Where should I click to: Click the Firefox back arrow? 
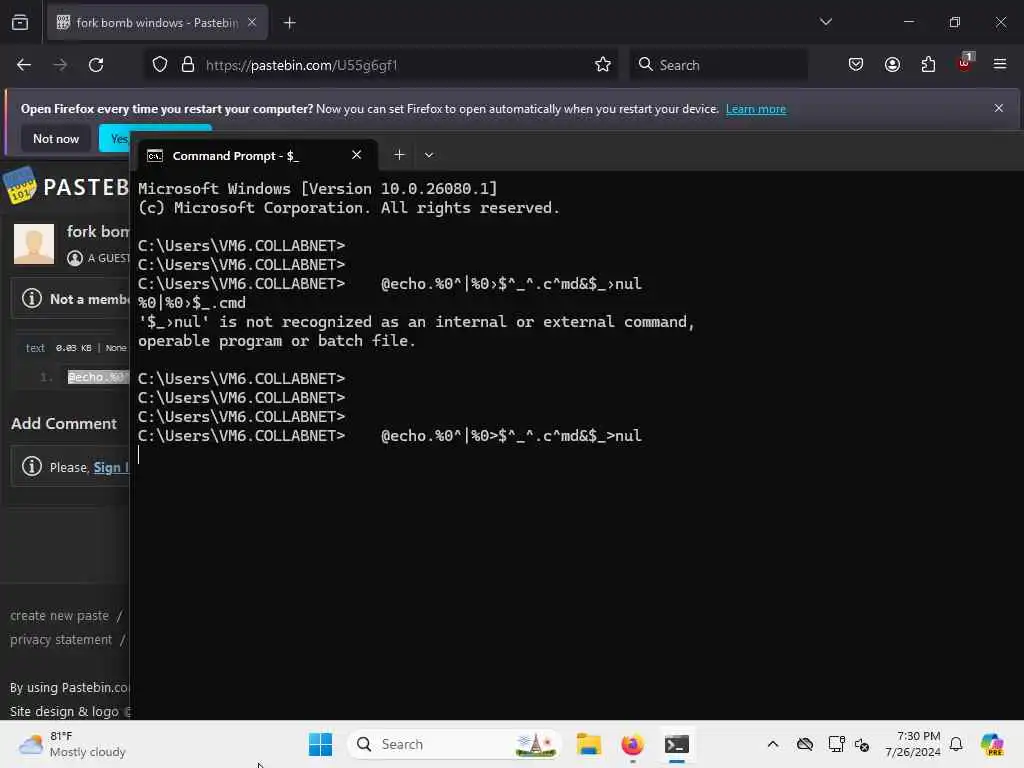pyautogui.click(x=24, y=65)
